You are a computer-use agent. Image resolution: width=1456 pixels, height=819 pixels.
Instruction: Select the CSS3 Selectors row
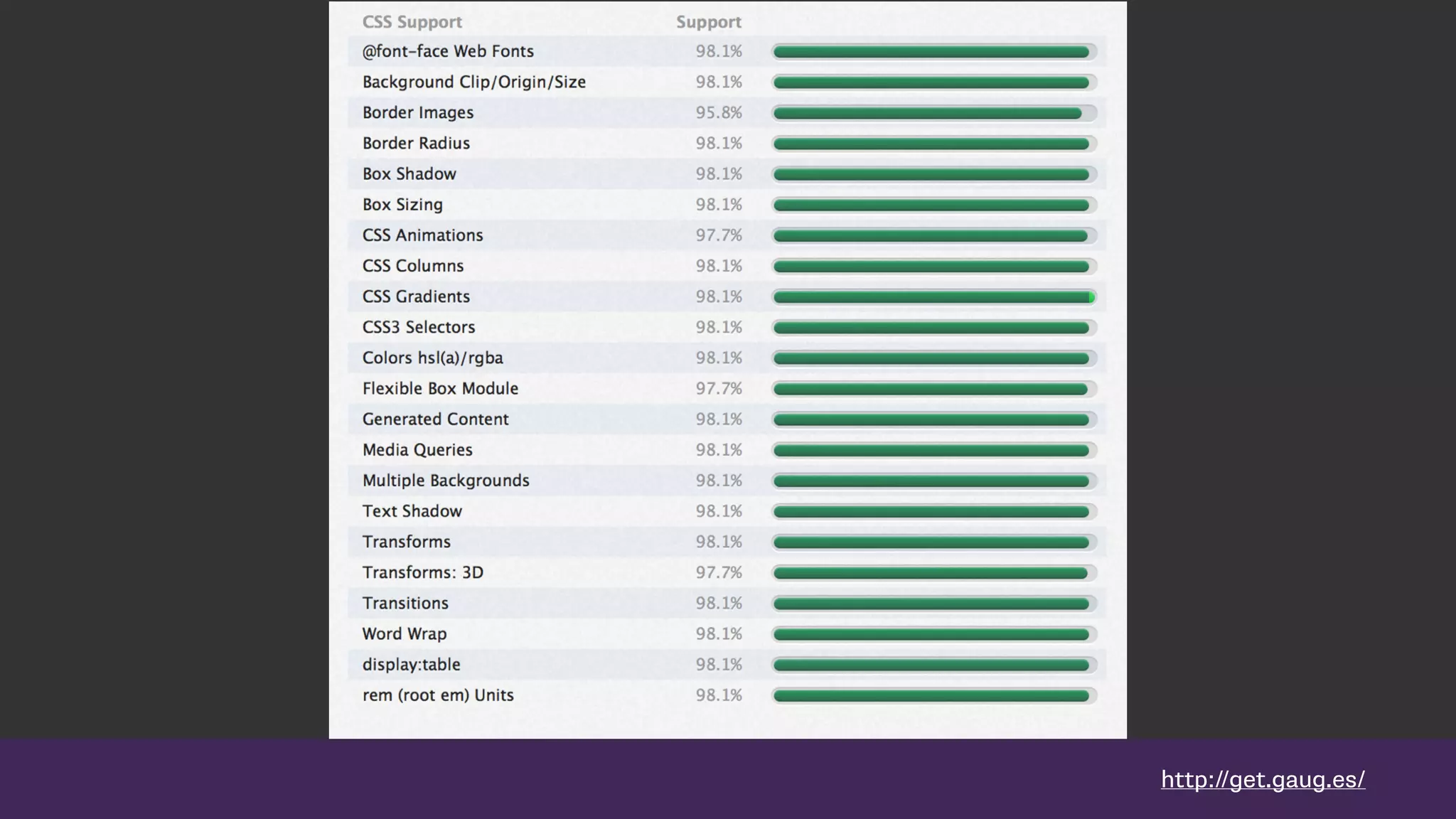coord(419,328)
